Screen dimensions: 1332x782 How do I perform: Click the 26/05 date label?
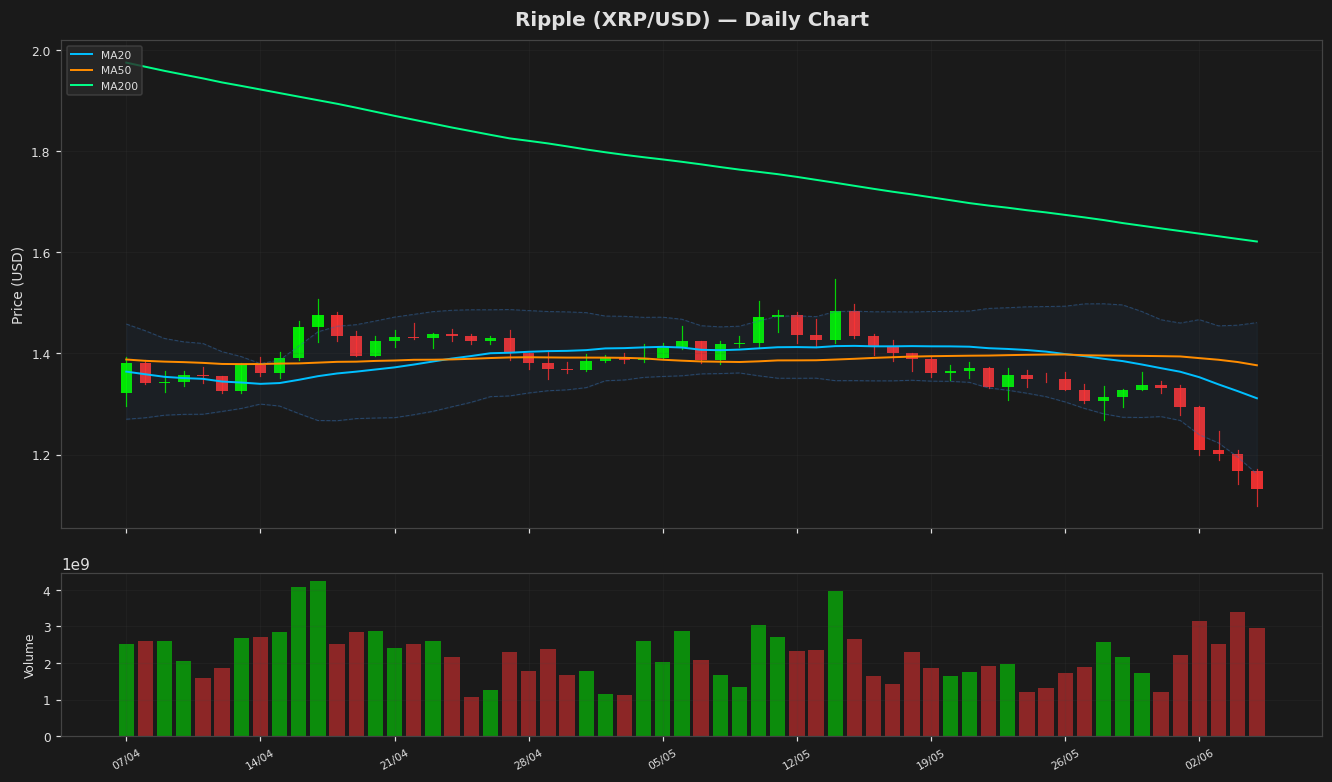pyautogui.click(x=1064, y=759)
